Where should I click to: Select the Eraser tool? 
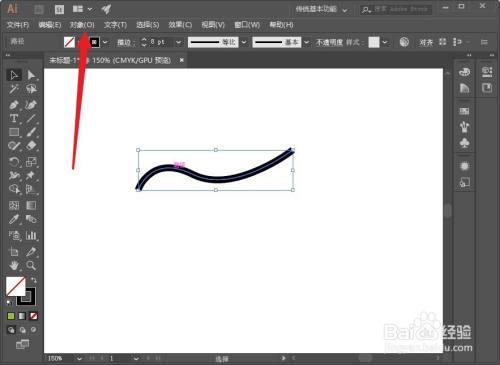[31, 146]
